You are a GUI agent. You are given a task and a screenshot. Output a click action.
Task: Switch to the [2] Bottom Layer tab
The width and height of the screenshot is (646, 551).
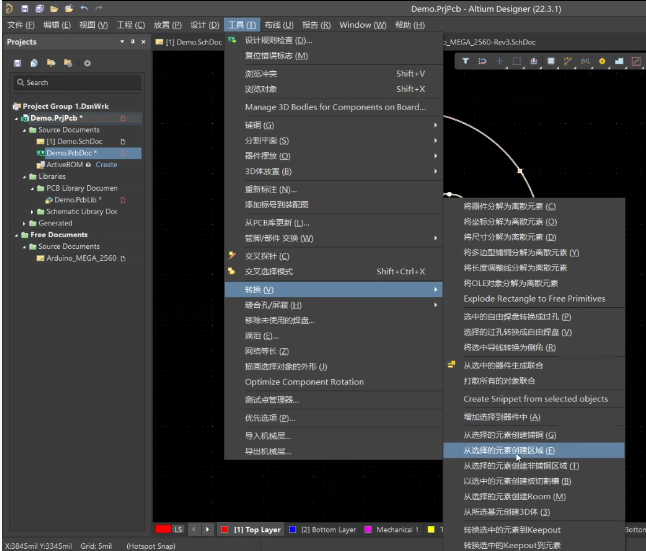click(323, 530)
